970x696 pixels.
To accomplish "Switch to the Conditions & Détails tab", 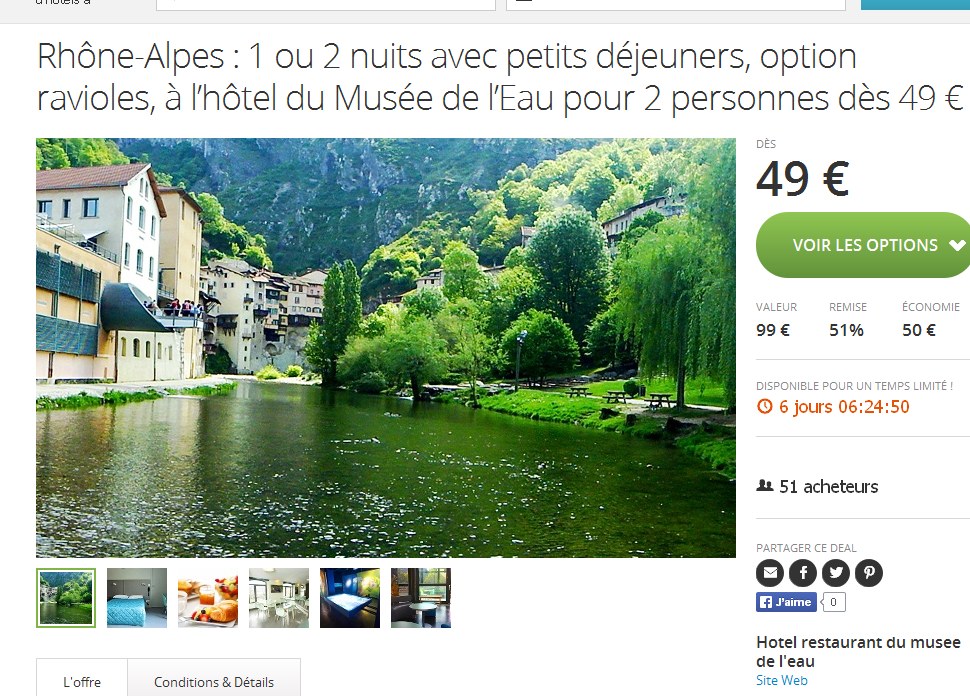I will coord(214,681).
